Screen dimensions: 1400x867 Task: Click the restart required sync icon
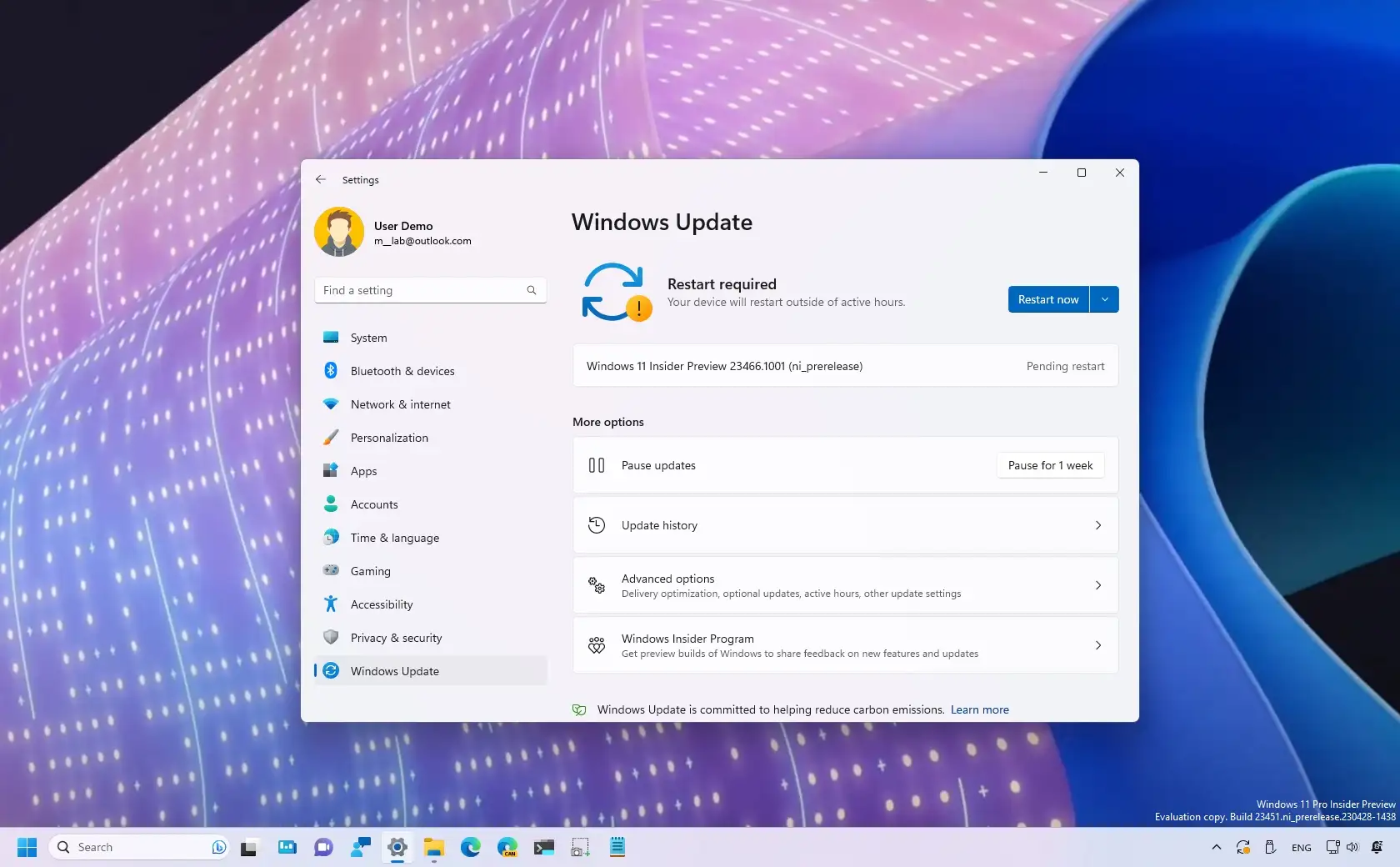(616, 292)
